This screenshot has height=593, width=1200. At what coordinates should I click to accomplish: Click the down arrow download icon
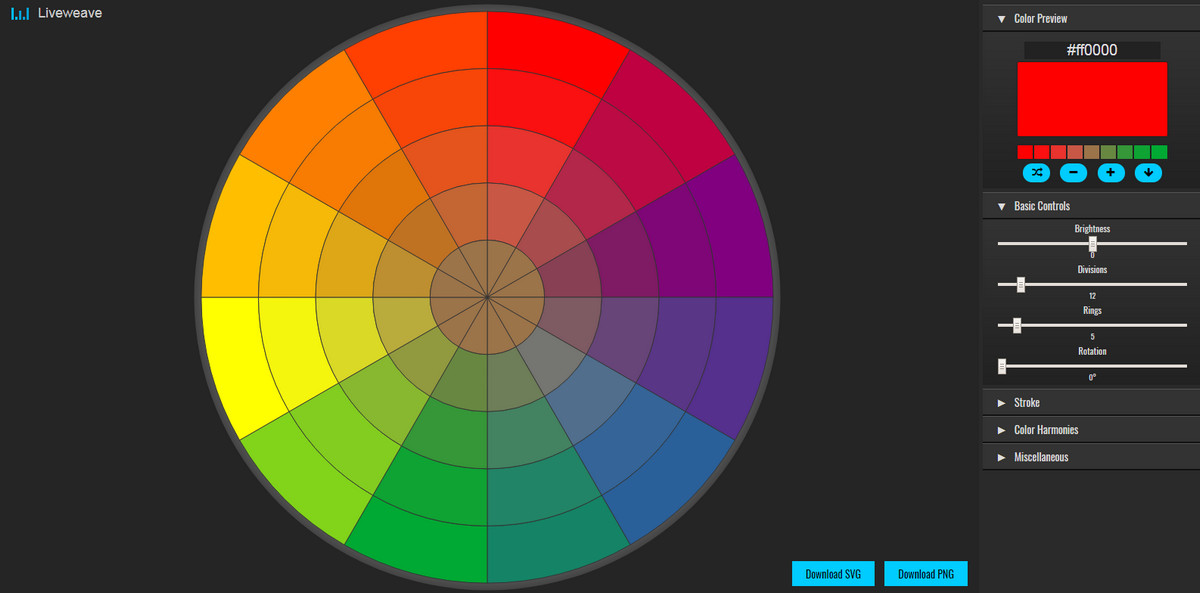tap(1148, 173)
